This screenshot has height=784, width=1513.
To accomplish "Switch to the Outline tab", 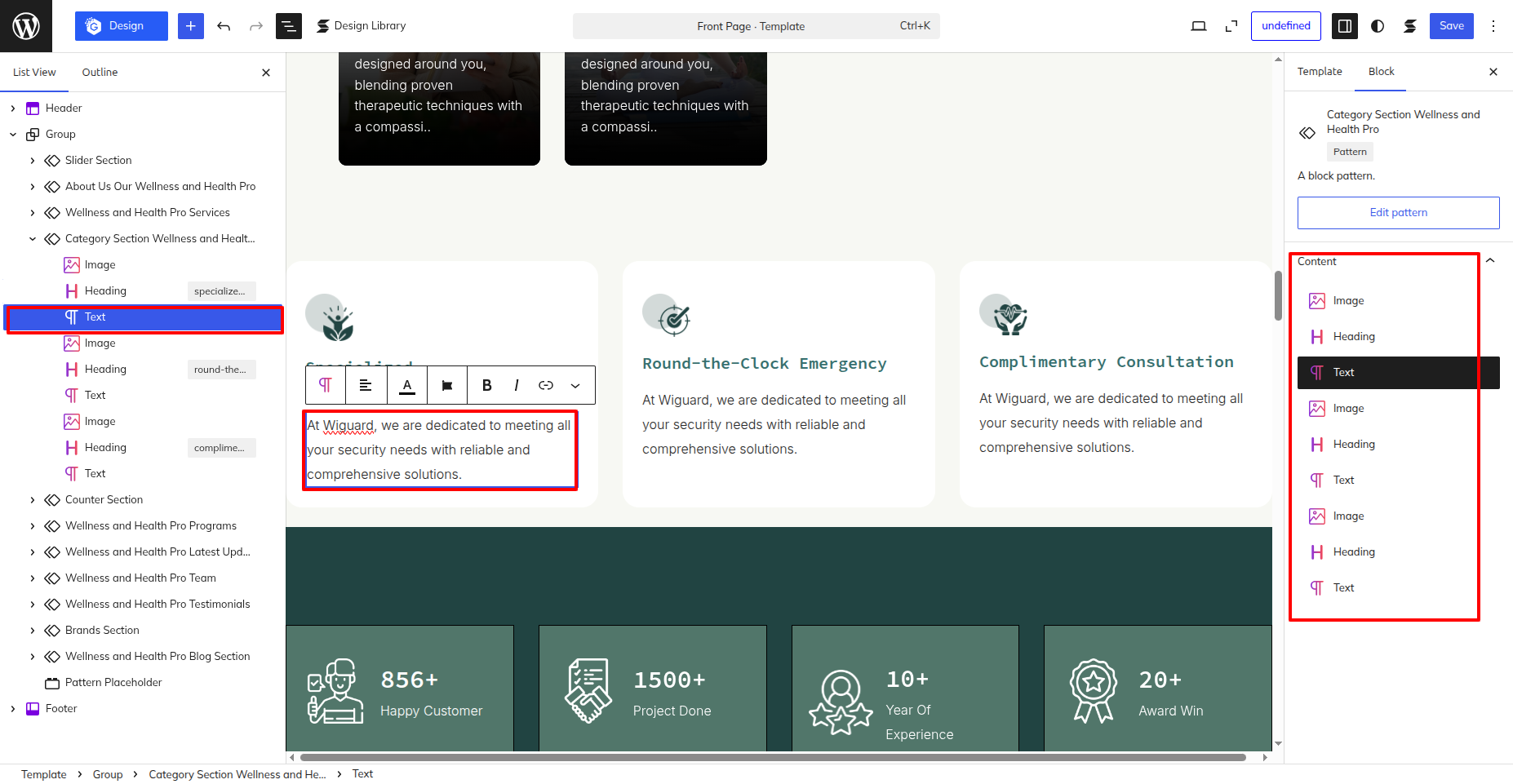I will [100, 72].
